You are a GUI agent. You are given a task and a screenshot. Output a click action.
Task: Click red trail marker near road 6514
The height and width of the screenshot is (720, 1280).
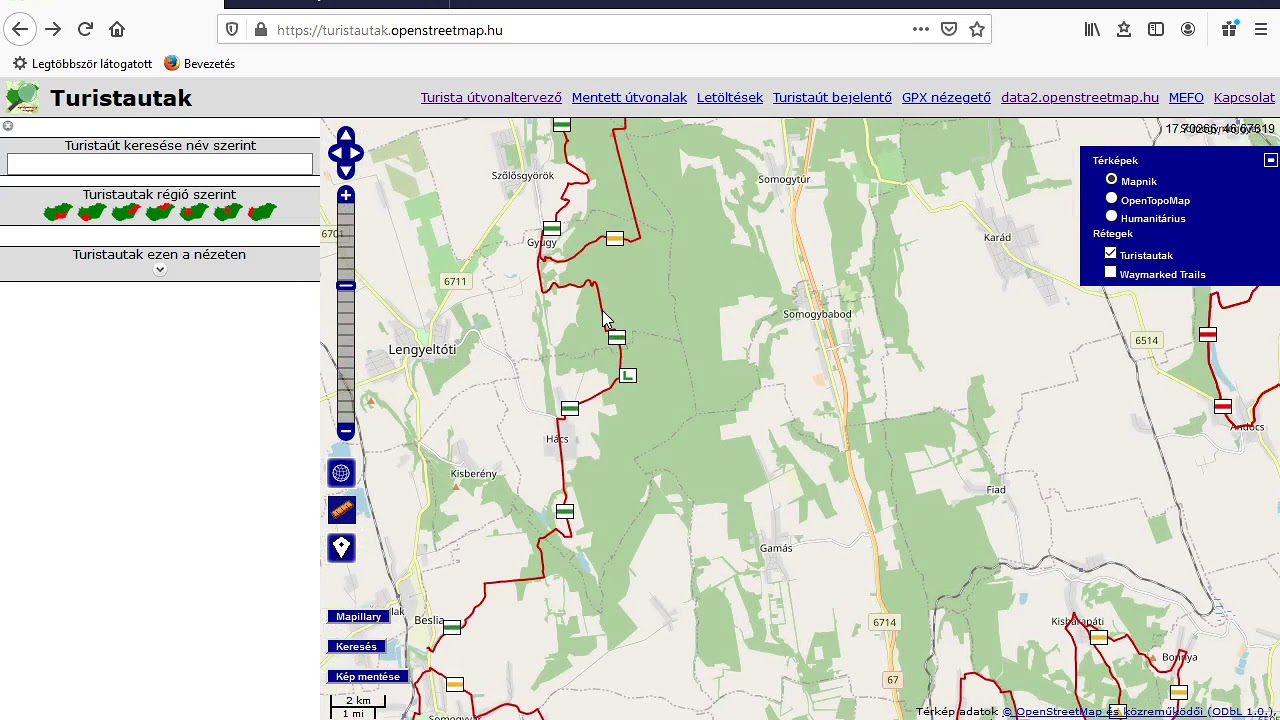[1208, 334]
